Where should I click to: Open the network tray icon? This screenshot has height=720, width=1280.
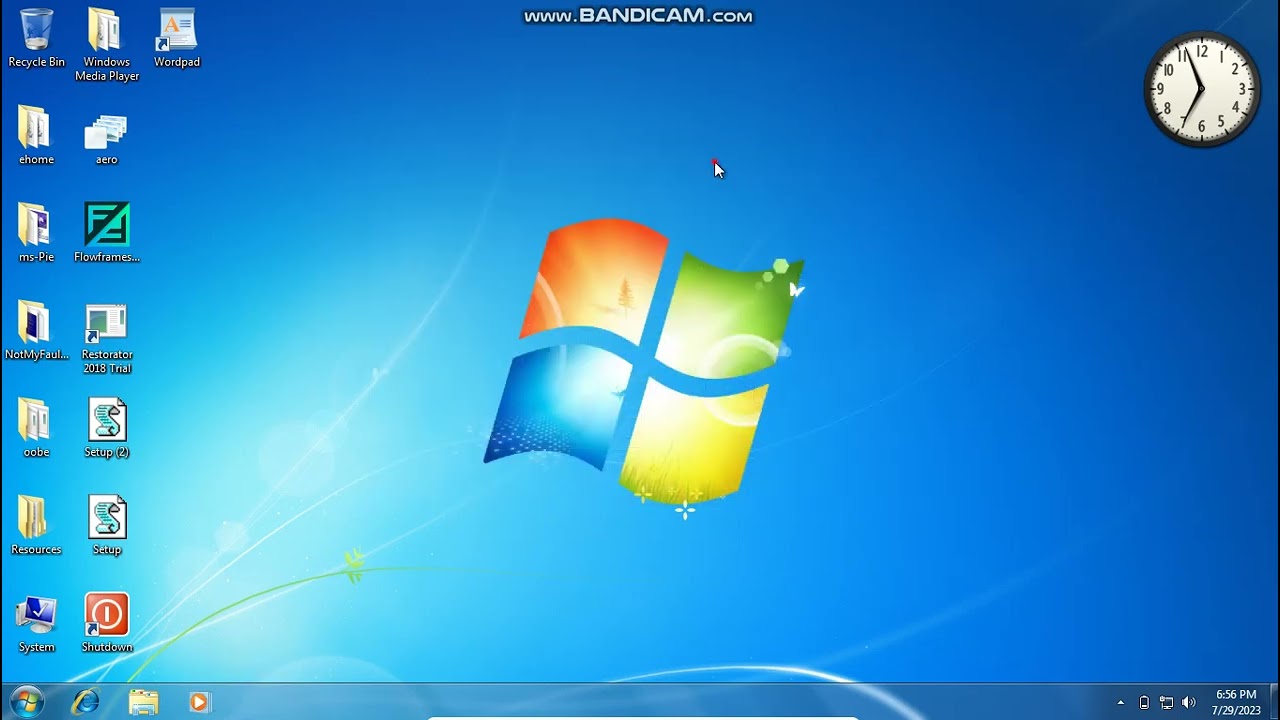click(x=1166, y=703)
